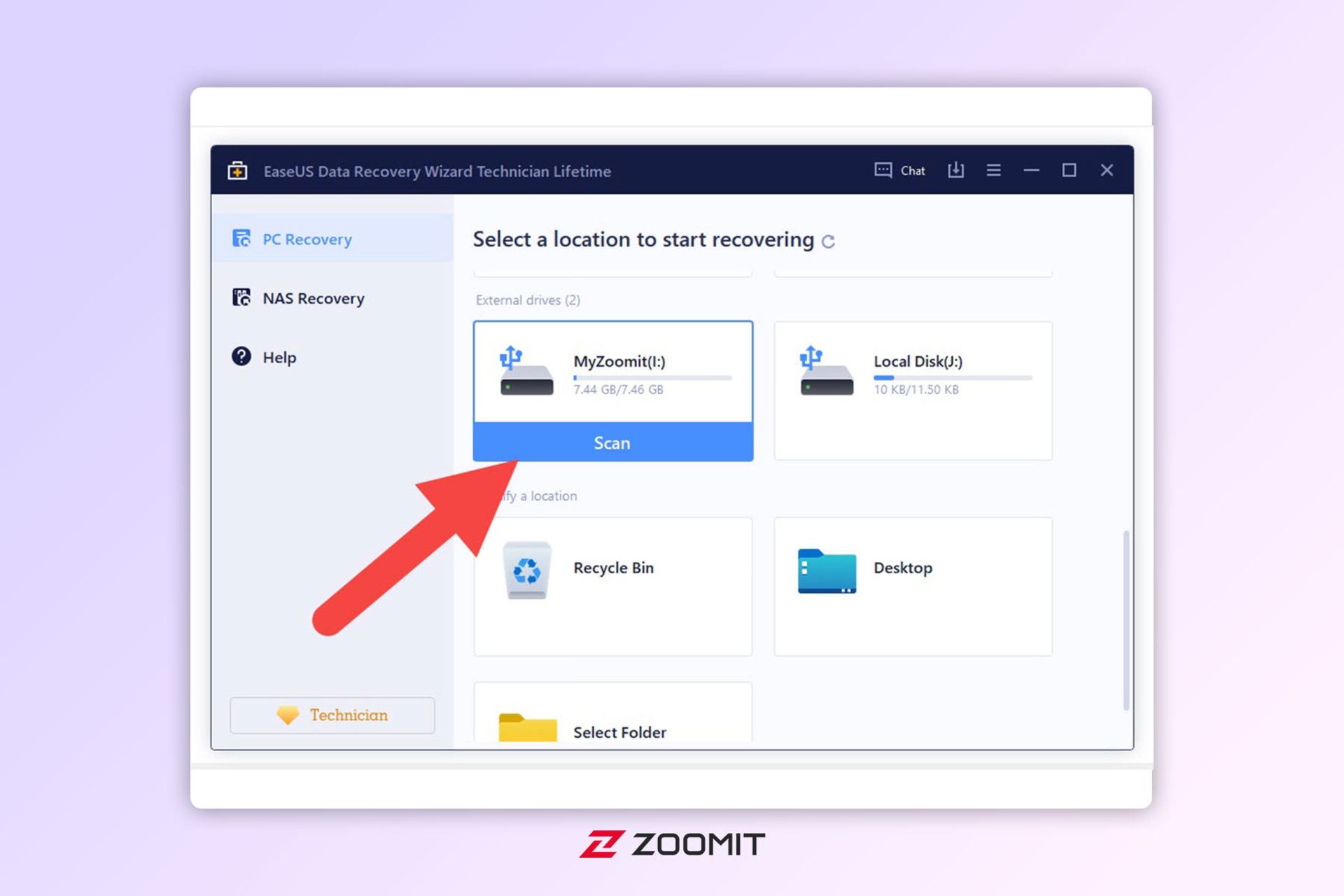Click the Chat label in title bar
Image resolution: width=1344 pixels, height=896 pixels.
coord(913,171)
